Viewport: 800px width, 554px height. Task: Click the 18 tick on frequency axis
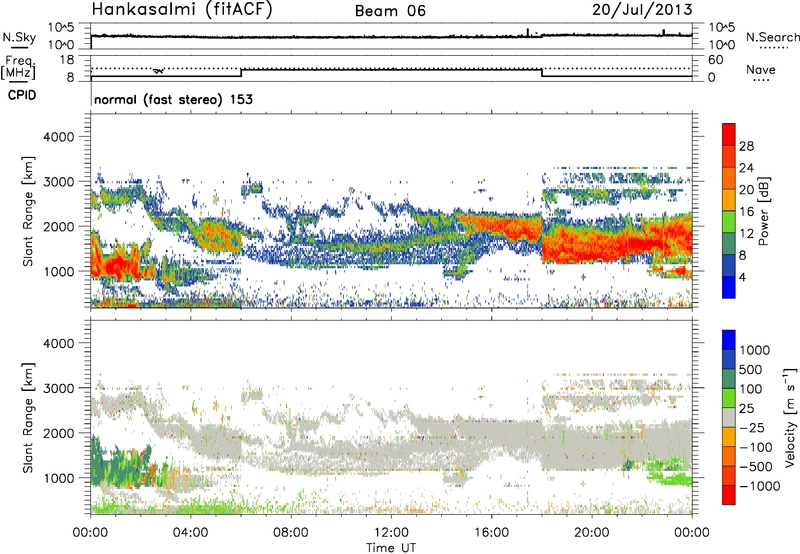[x=67, y=60]
